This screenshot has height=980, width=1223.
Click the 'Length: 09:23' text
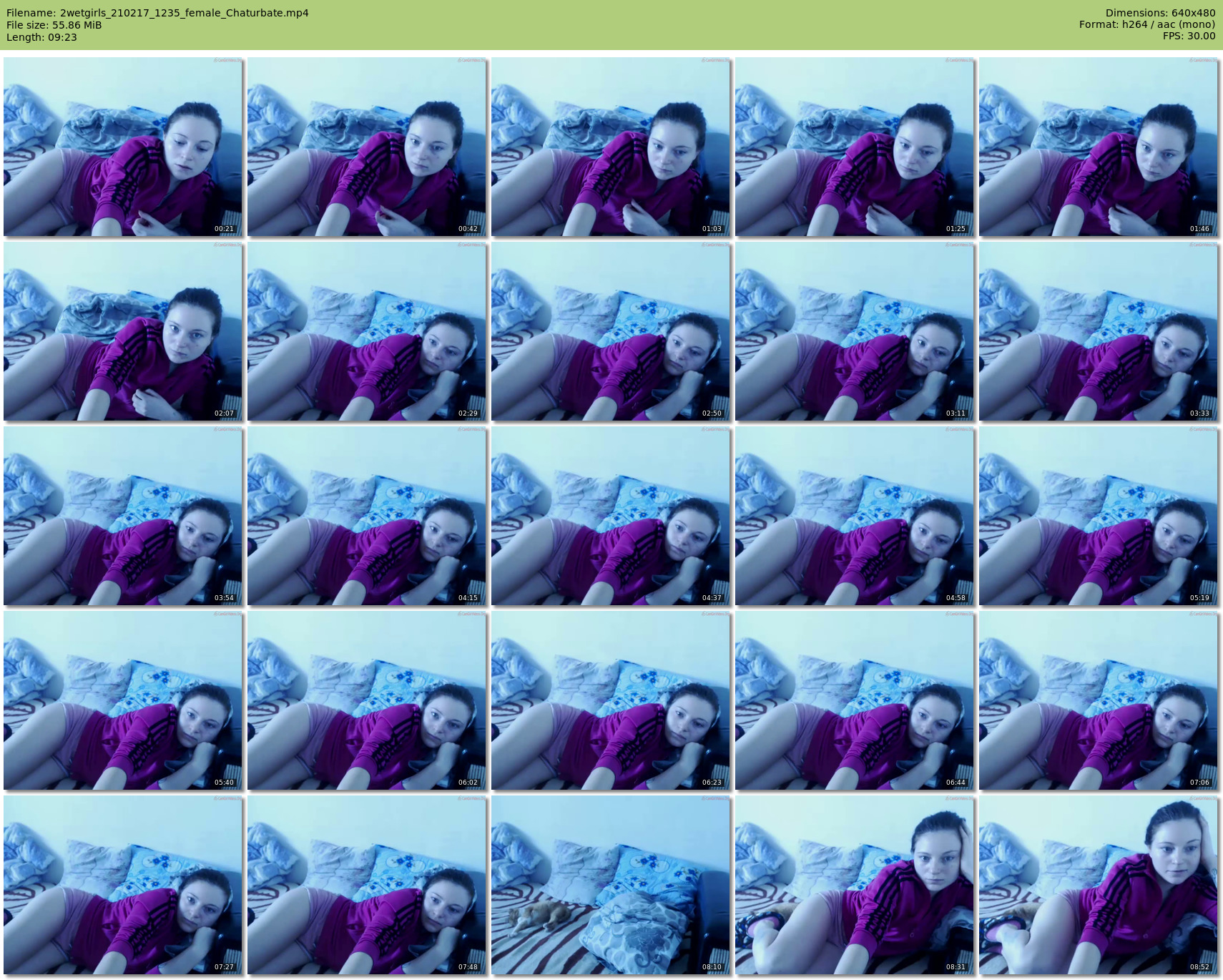click(x=41, y=37)
